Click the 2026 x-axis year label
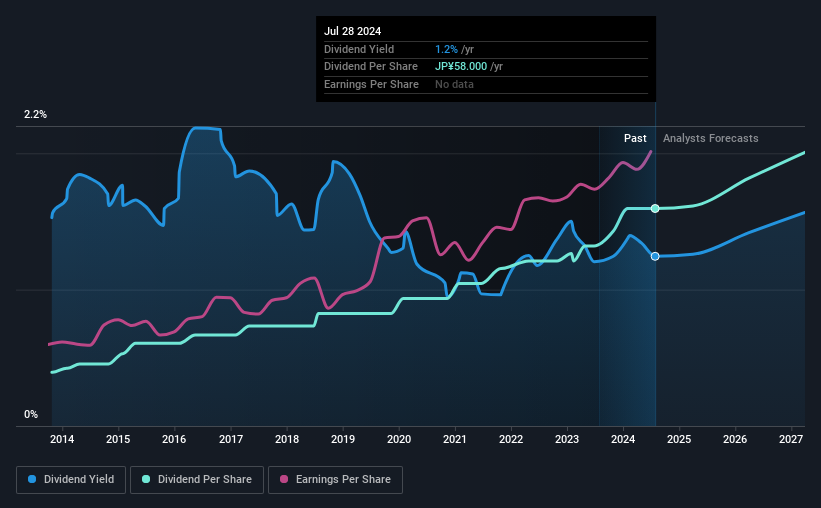 tap(735, 439)
